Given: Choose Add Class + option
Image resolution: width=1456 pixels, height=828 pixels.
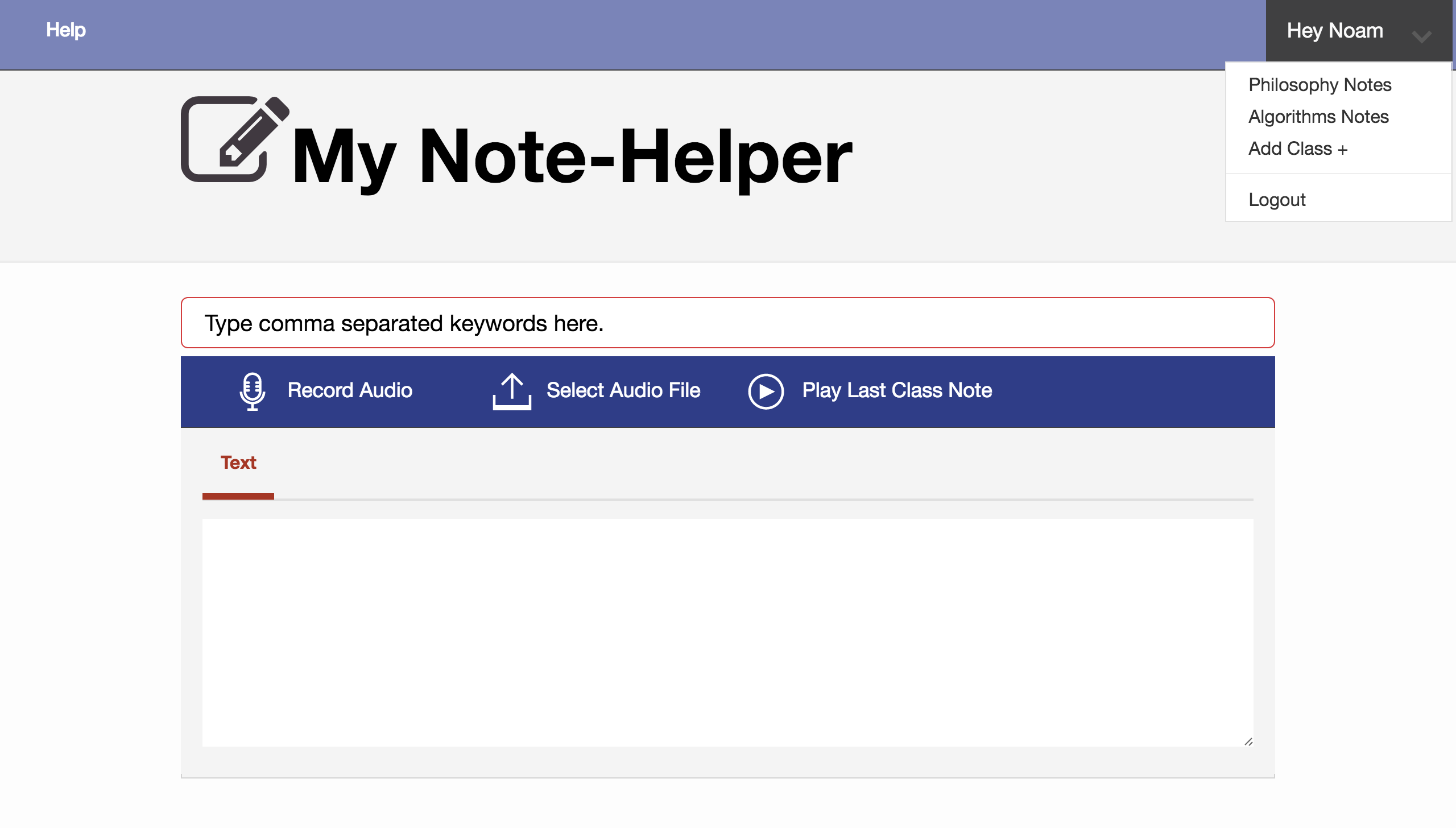Looking at the screenshot, I should [x=1297, y=149].
